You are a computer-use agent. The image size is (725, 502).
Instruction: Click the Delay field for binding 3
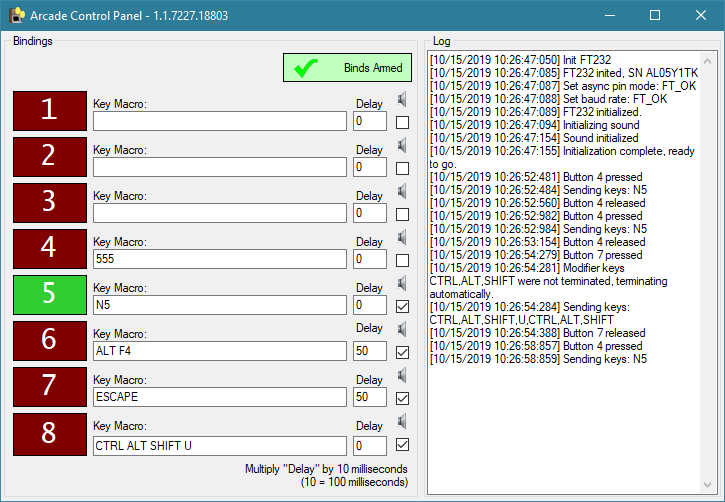[x=370, y=213]
